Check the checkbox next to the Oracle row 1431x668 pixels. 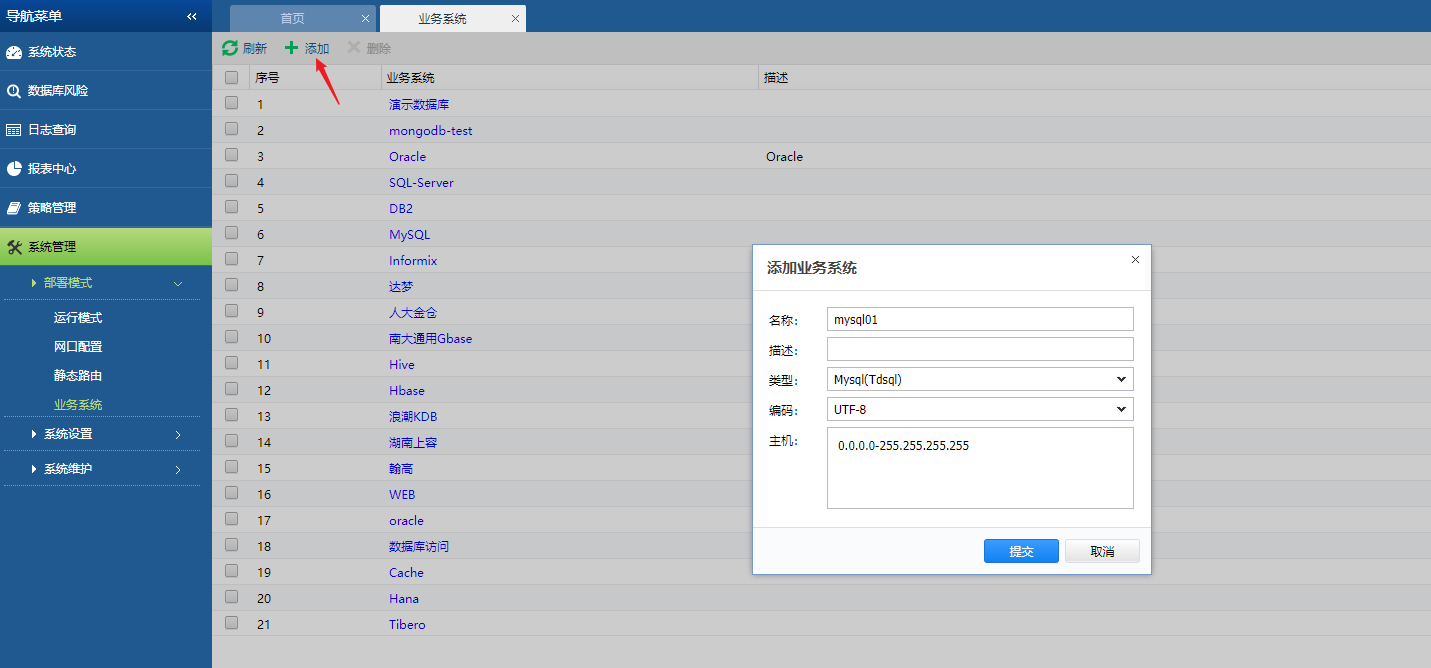click(231, 155)
